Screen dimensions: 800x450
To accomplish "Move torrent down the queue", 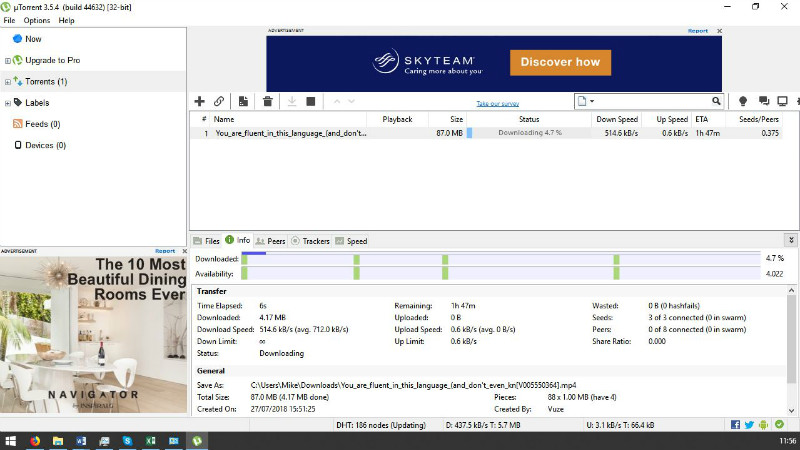I will point(352,102).
